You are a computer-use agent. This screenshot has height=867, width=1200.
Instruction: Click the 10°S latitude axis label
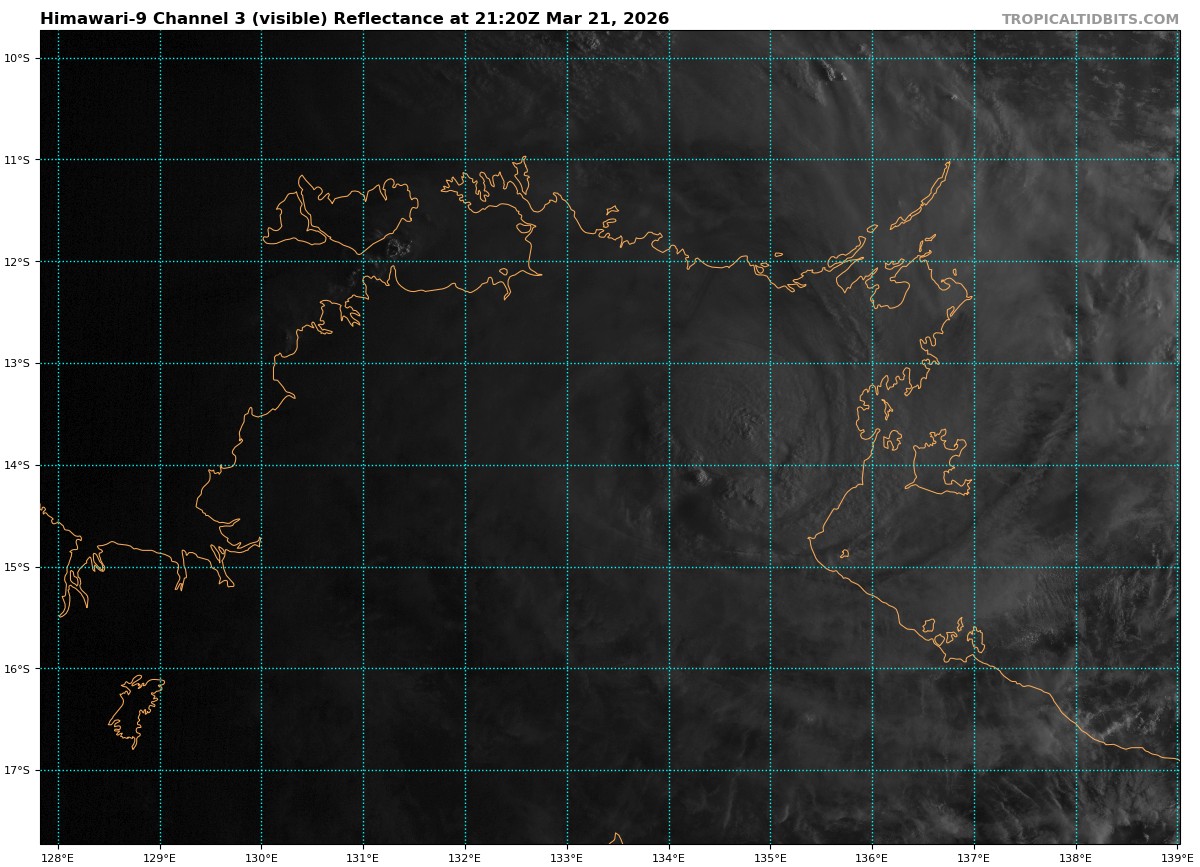coord(17,58)
